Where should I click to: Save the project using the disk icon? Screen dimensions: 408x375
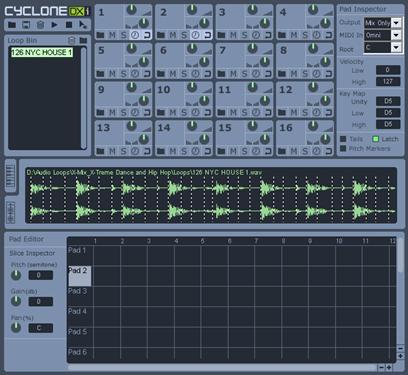(x=26, y=25)
